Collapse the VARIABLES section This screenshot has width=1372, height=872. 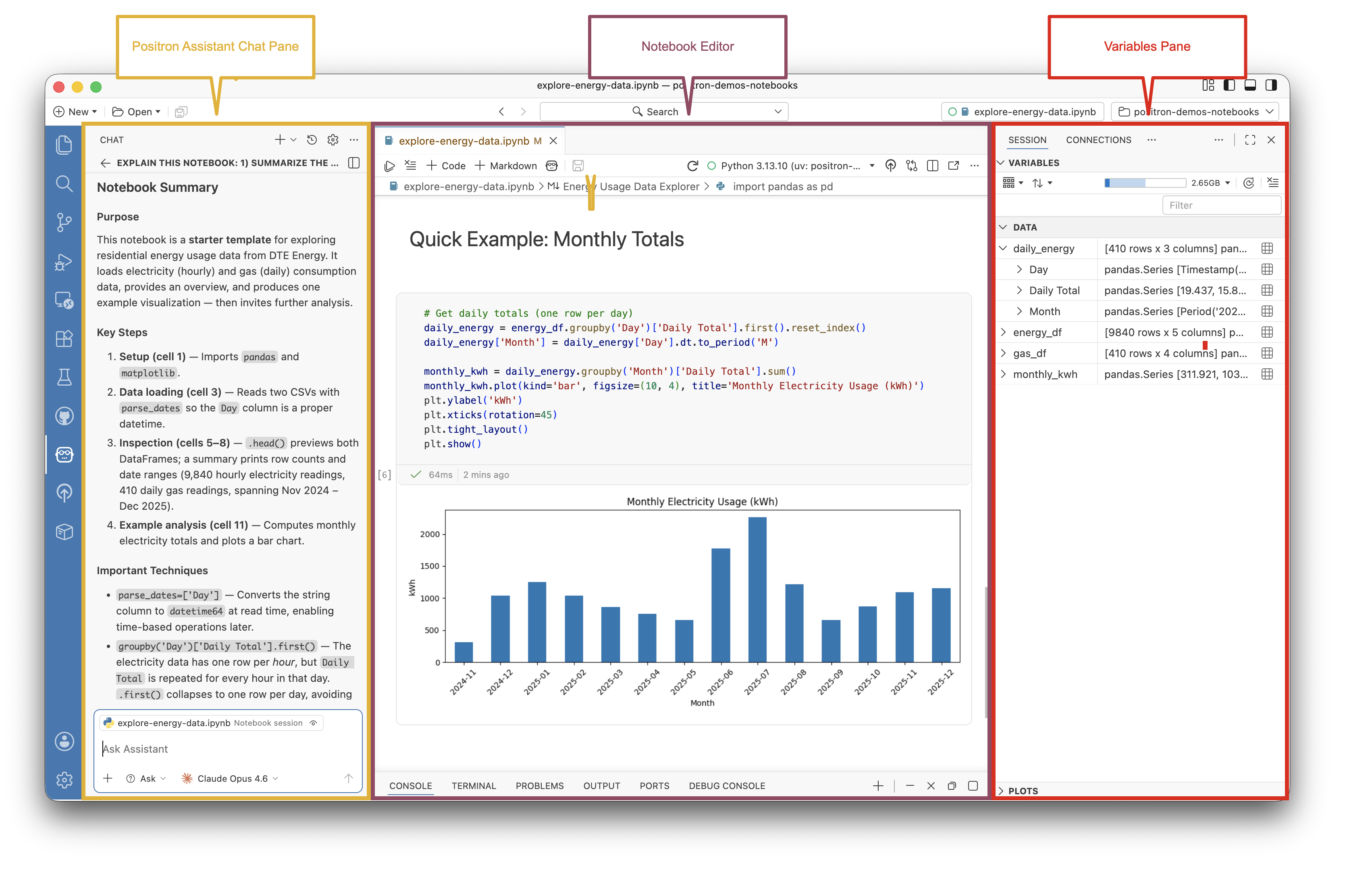1001,163
